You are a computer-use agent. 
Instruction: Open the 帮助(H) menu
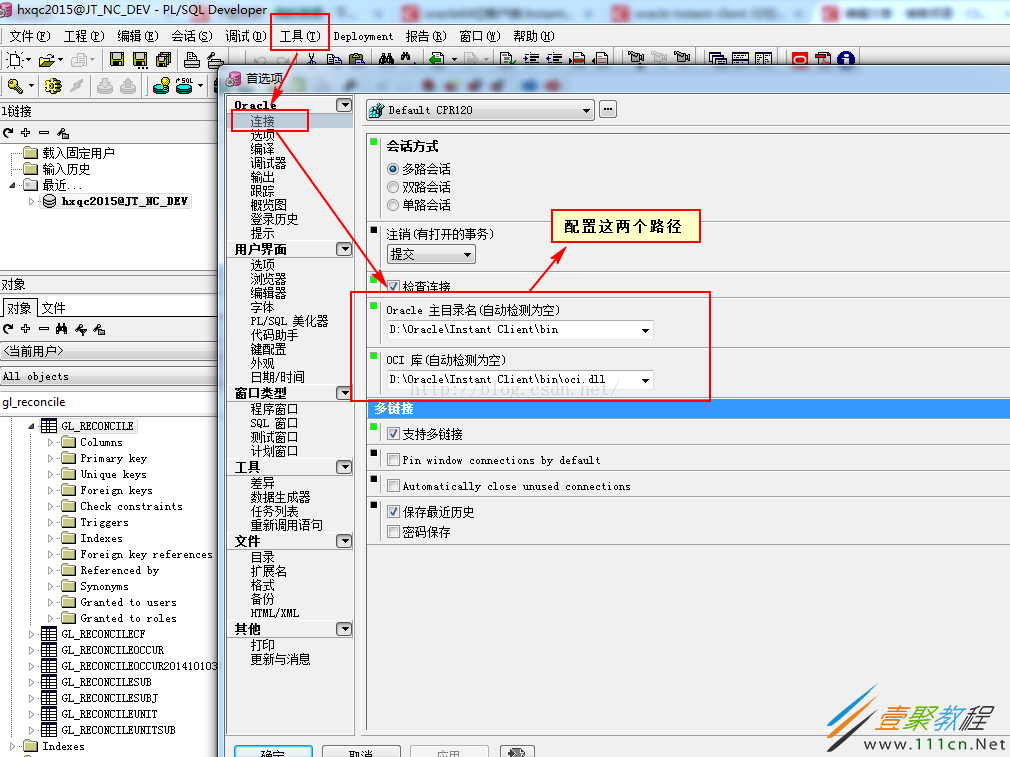click(x=533, y=36)
